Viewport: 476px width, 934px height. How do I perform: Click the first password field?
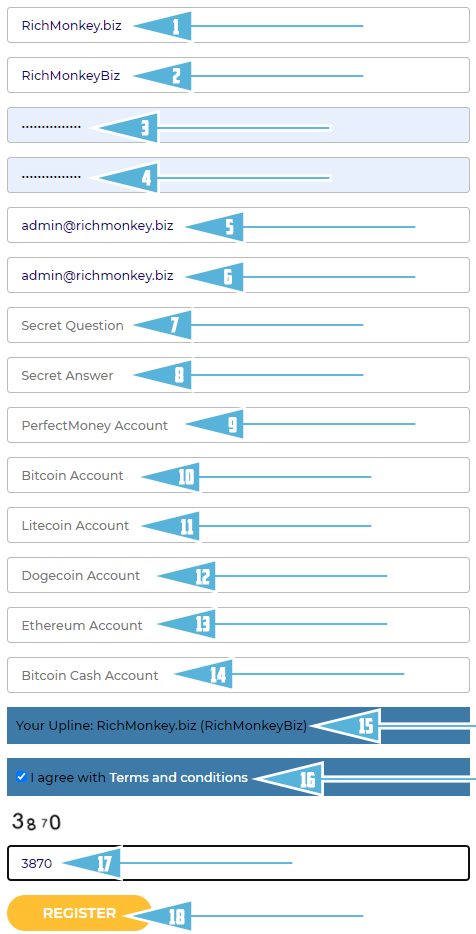[x=238, y=125]
